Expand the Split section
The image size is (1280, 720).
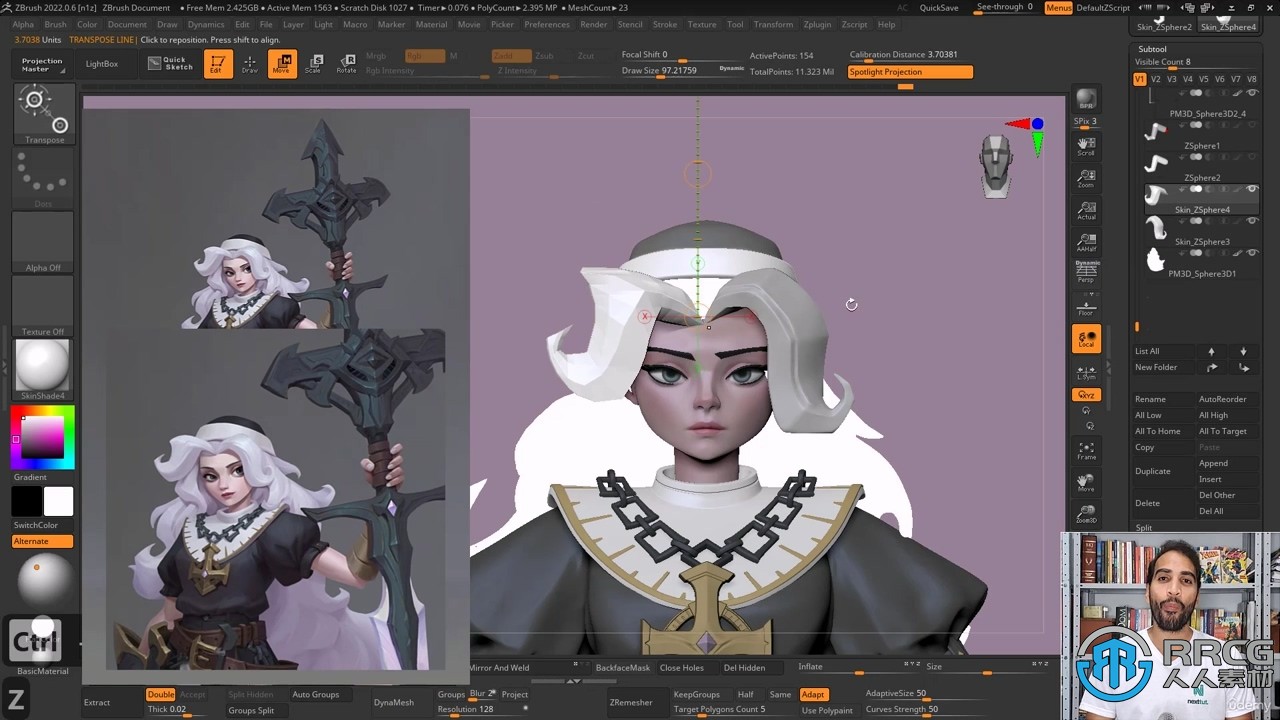(1144, 527)
